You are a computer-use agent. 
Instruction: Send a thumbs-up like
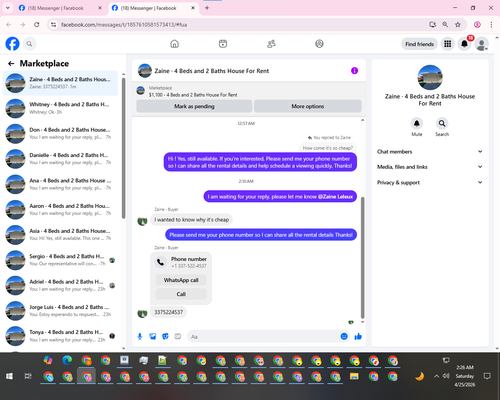pyautogui.click(x=358, y=337)
